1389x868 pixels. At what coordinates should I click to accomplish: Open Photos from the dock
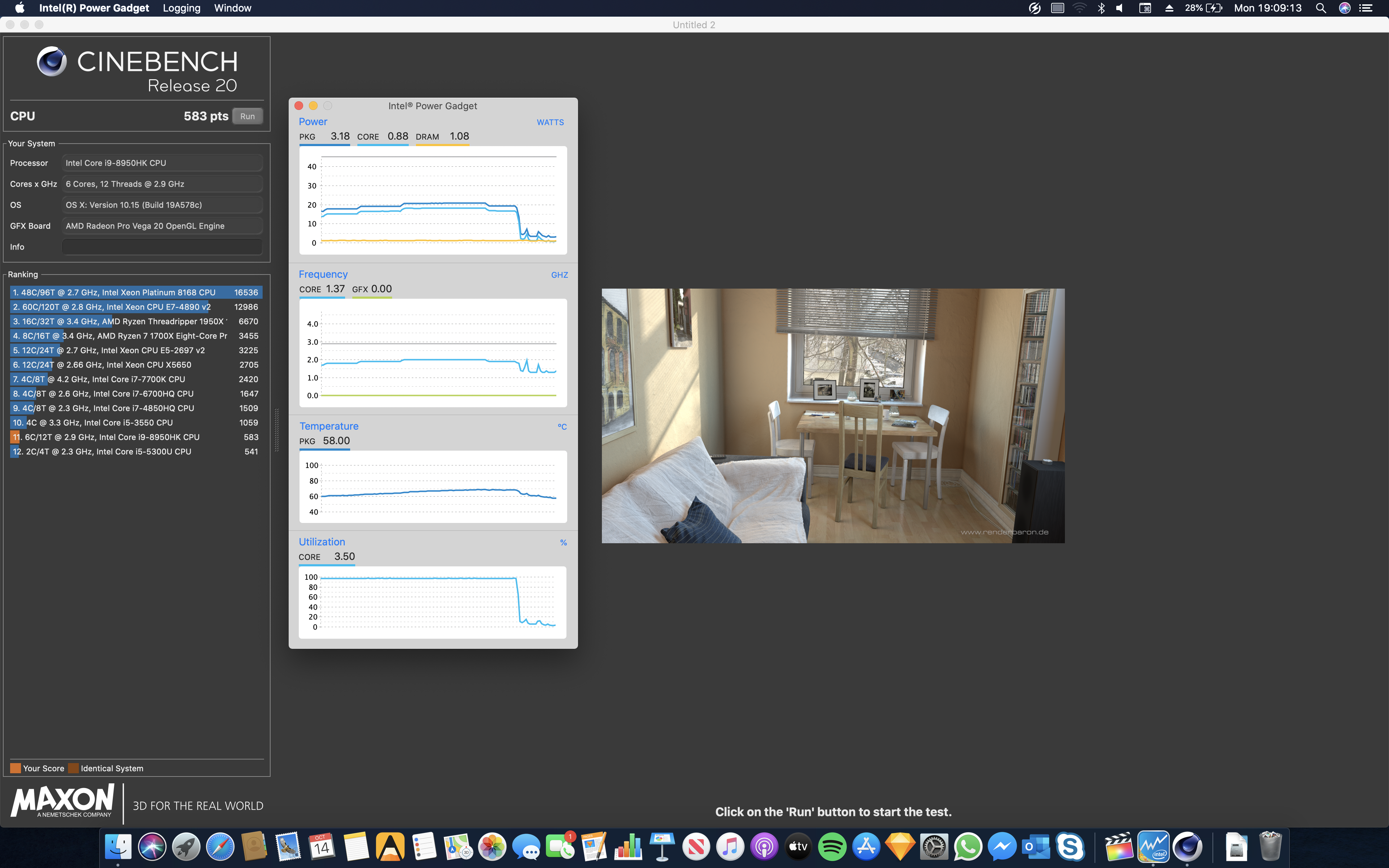tap(492, 847)
